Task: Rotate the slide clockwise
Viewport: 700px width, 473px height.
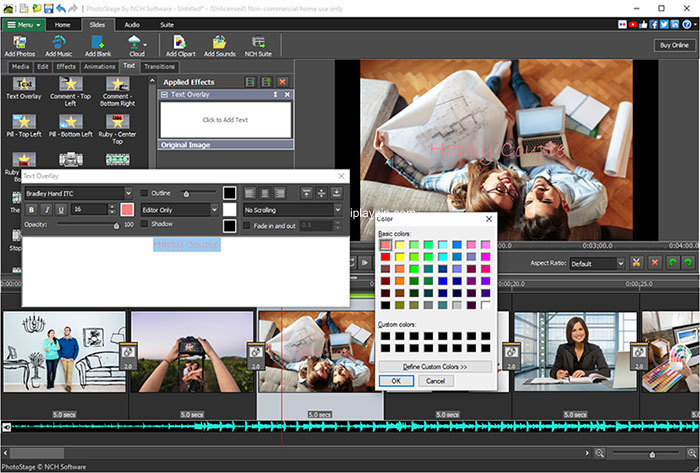Action: [688, 263]
